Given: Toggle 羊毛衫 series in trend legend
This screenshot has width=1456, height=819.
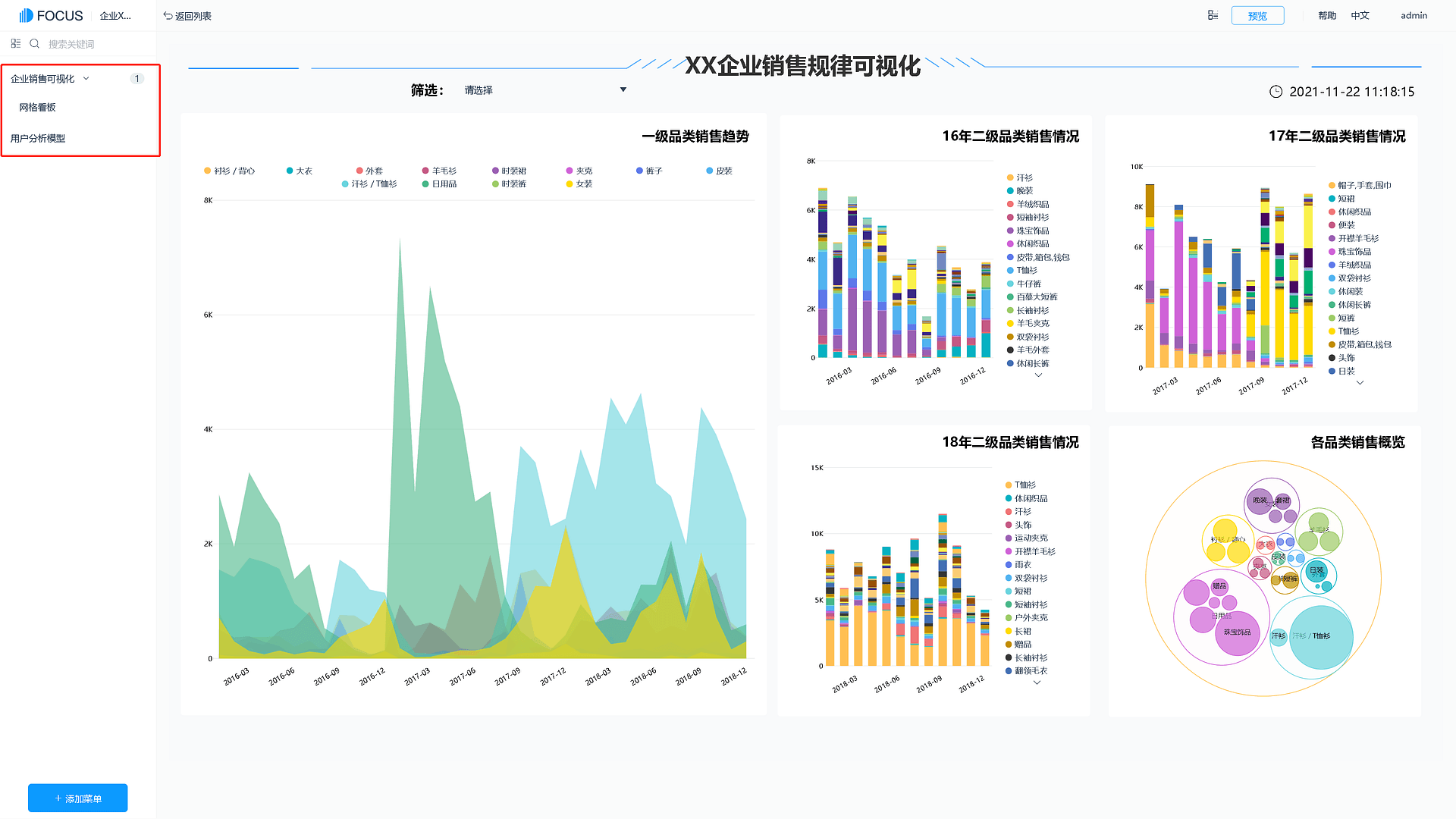Looking at the screenshot, I should (x=439, y=171).
